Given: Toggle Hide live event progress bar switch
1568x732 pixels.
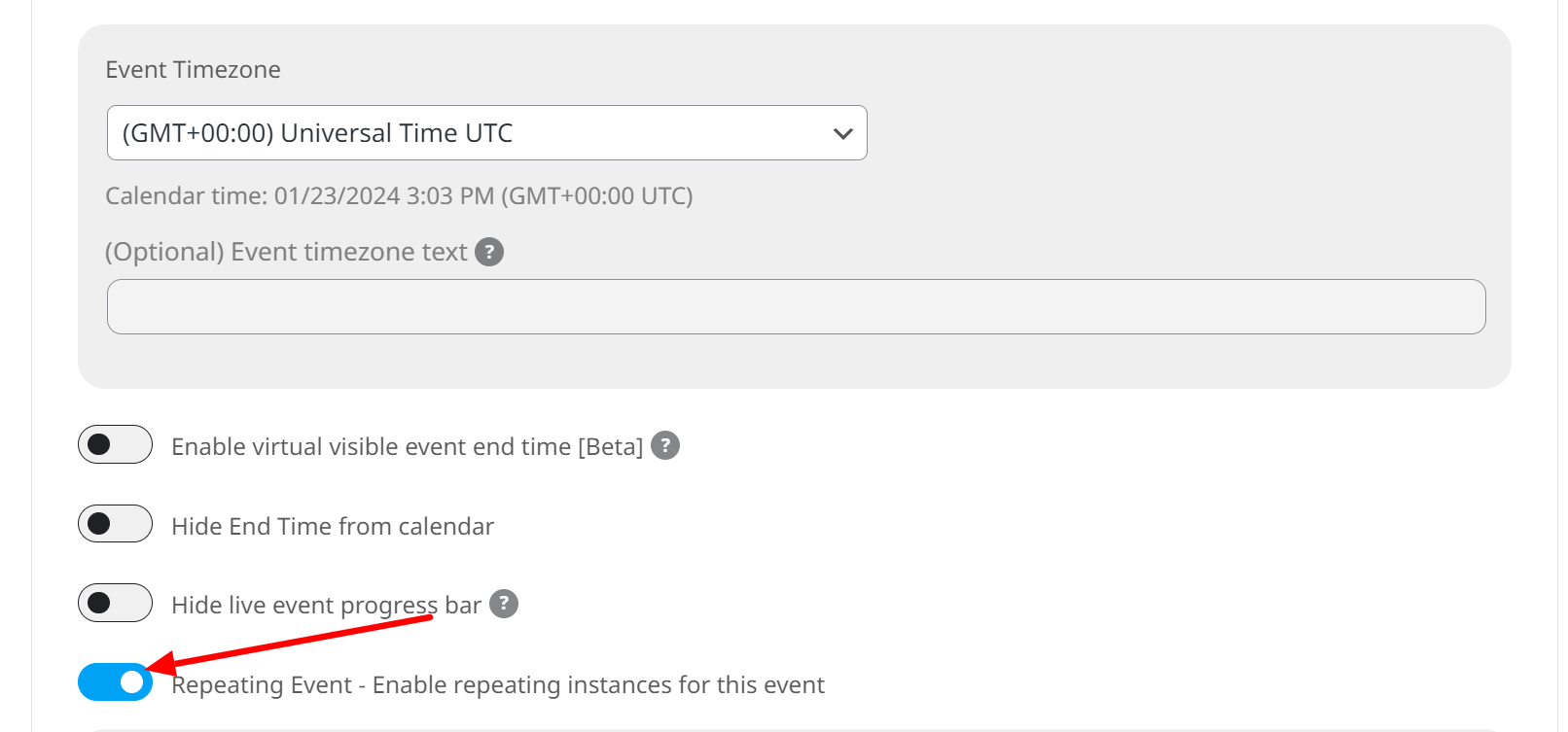Looking at the screenshot, I should click(x=116, y=603).
